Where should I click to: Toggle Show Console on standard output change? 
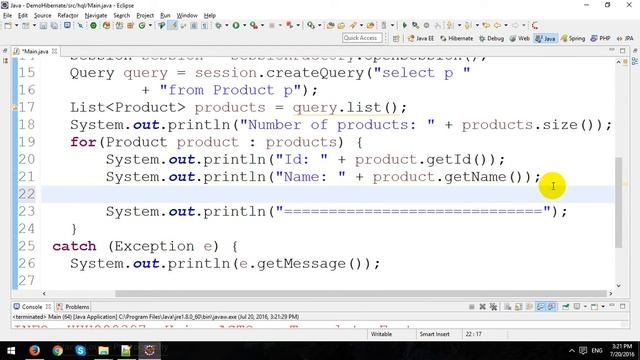coord(540,307)
